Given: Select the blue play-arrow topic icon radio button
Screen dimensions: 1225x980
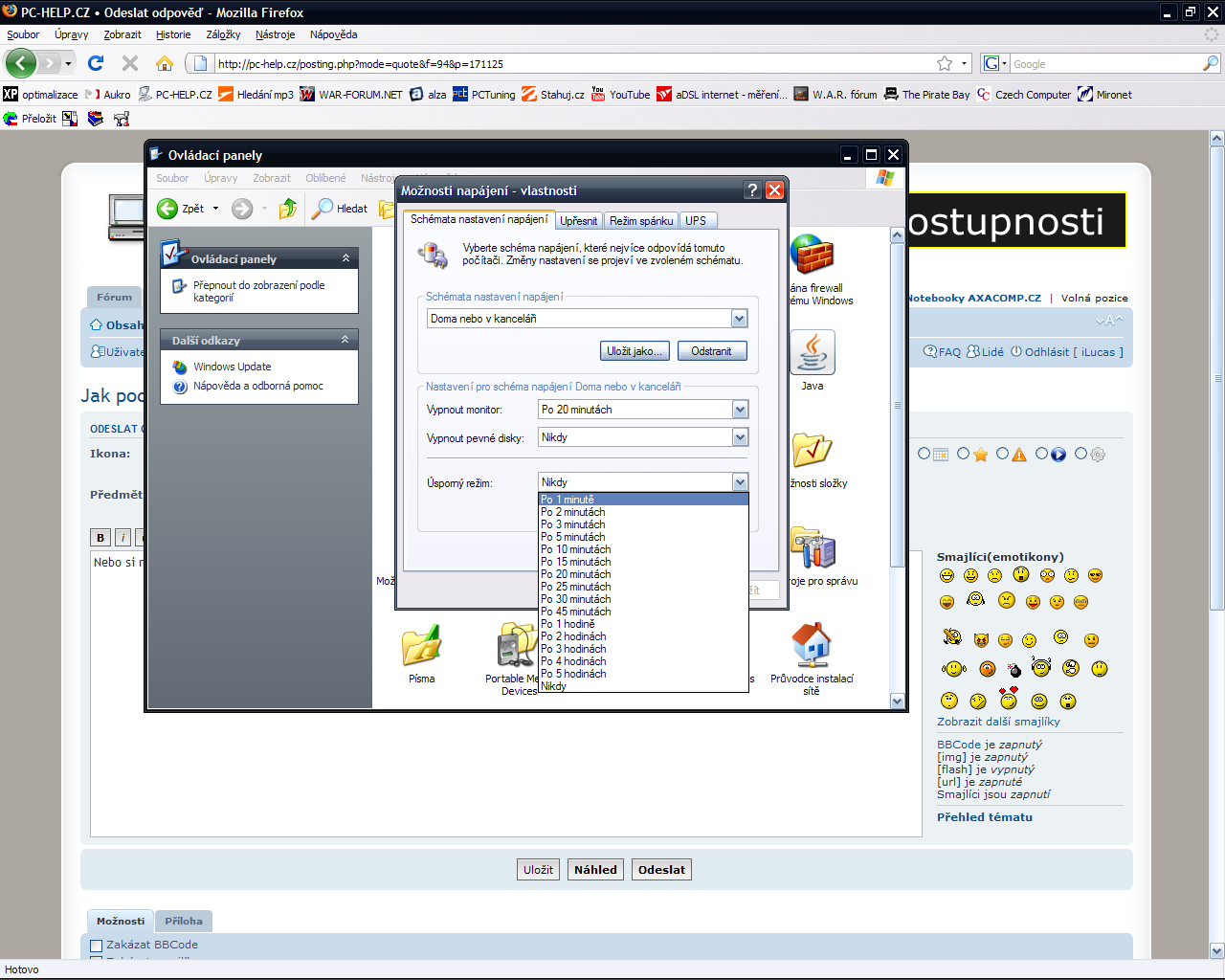Looking at the screenshot, I should [x=1042, y=454].
